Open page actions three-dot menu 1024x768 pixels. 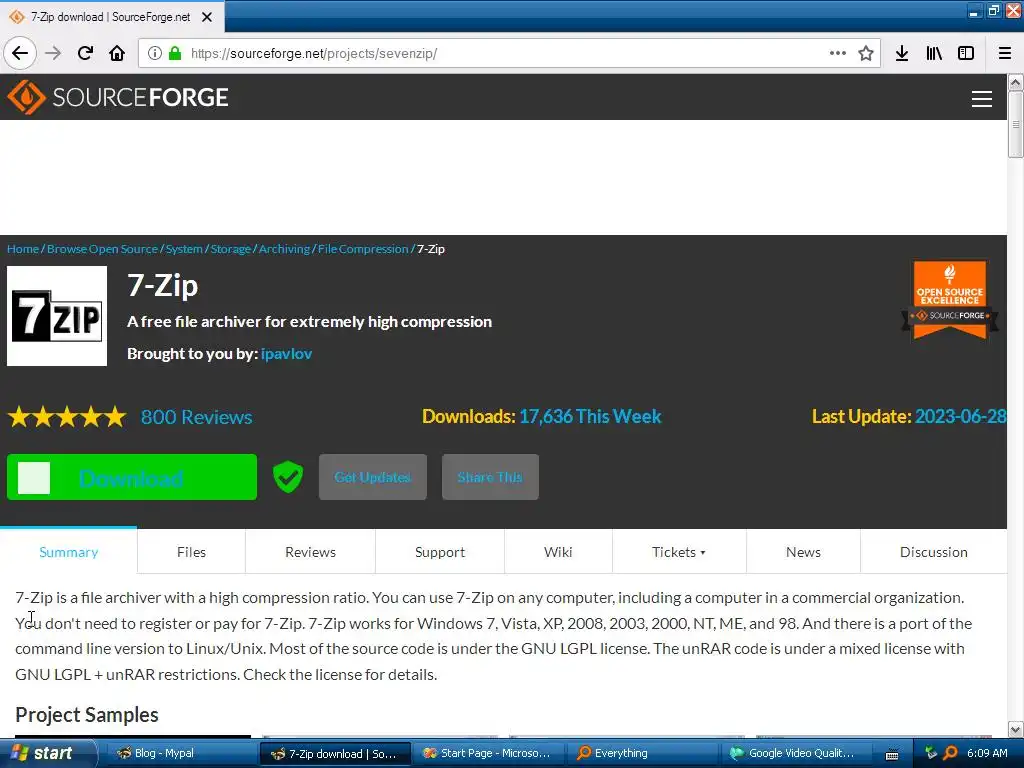click(x=837, y=53)
